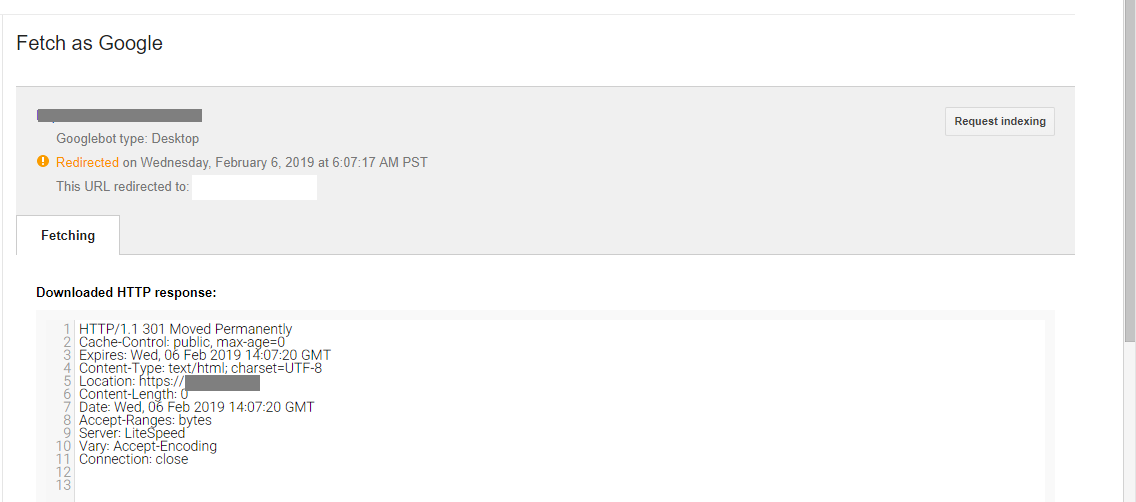The image size is (1136, 502).
Task: Click the Content-Type text/html header line
Action: coord(200,368)
